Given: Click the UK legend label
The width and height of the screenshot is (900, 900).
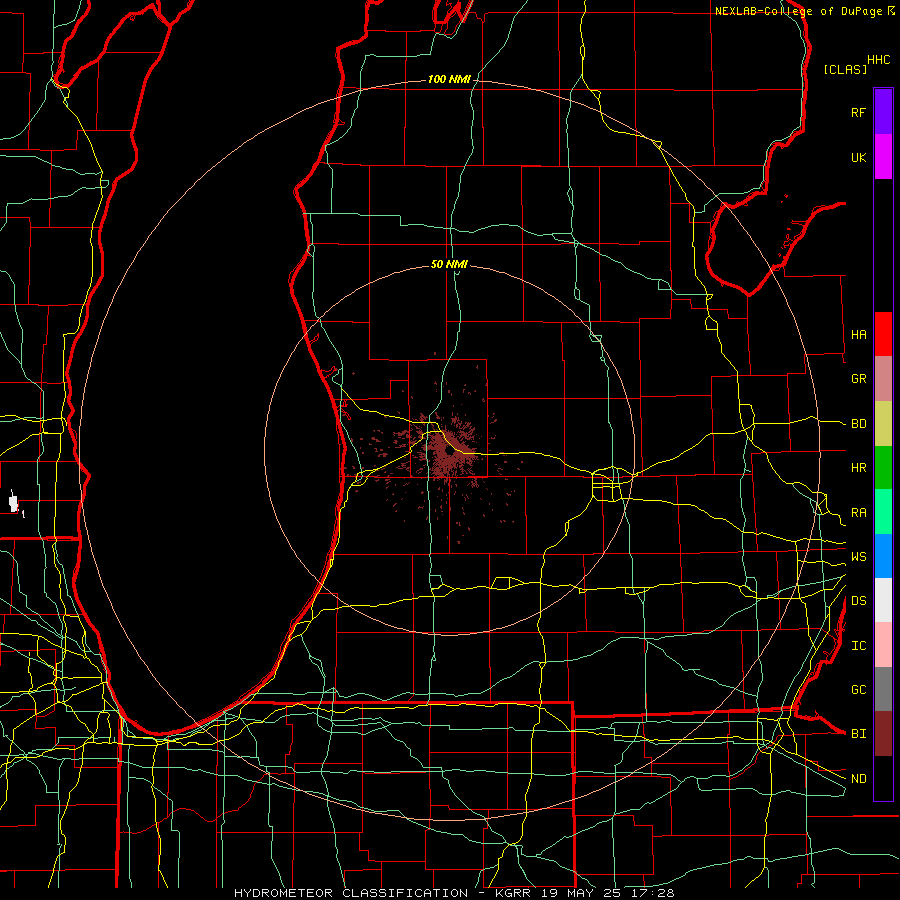Looking at the screenshot, I should click(858, 157).
